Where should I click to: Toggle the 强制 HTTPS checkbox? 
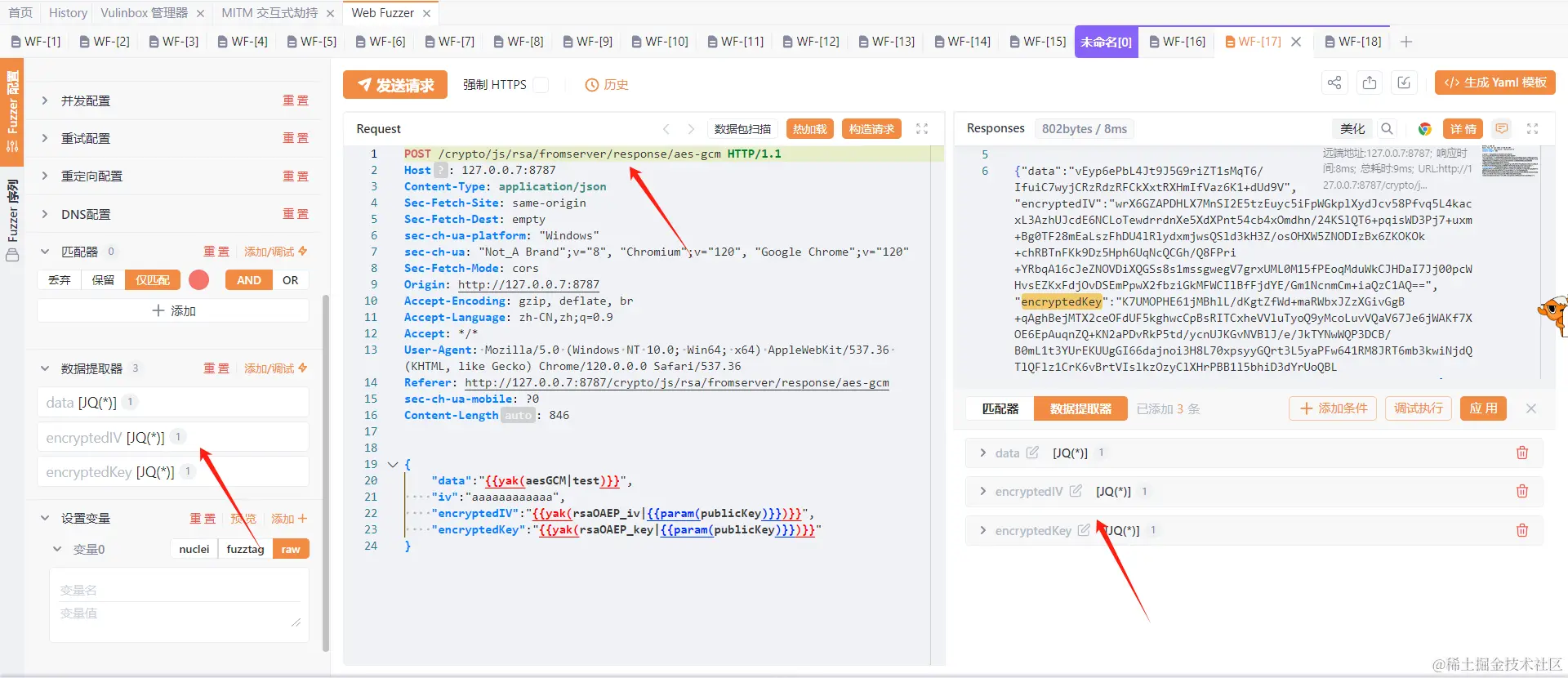click(541, 84)
